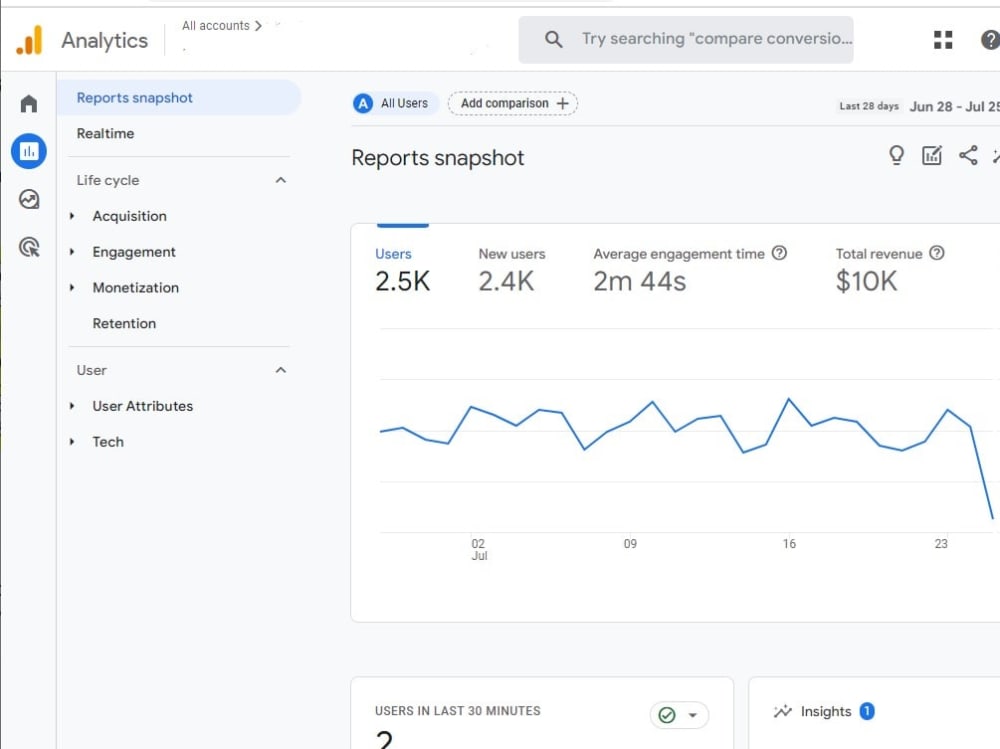Open the Explore icon in sidebar
1000x749 pixels.
click(x=29, y=199)
